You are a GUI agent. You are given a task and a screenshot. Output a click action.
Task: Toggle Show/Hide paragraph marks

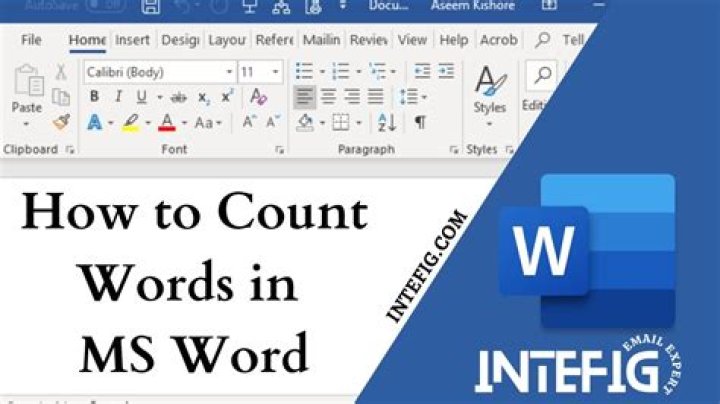click(420, 122)
